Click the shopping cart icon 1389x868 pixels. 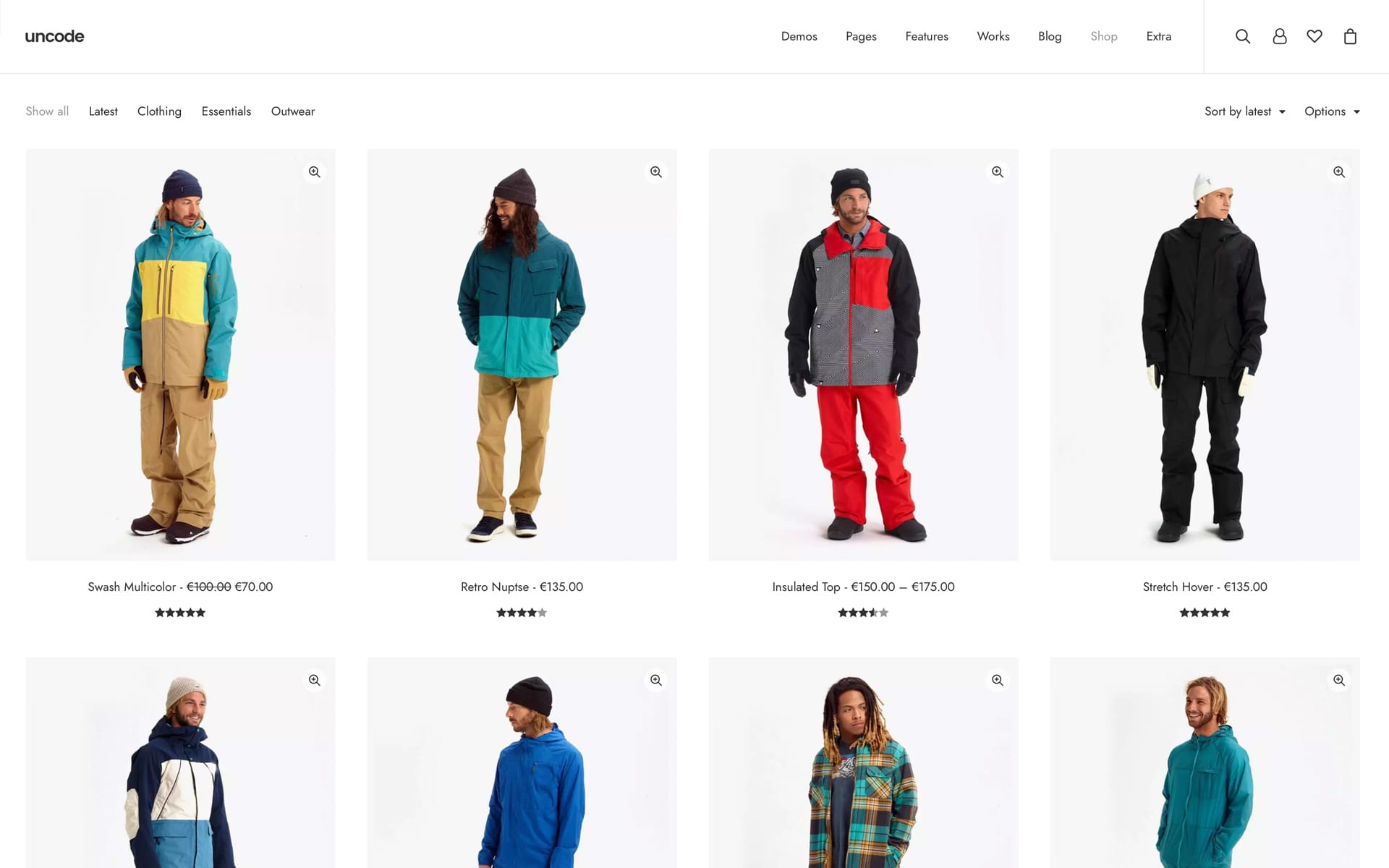[x=1350, y=36]
